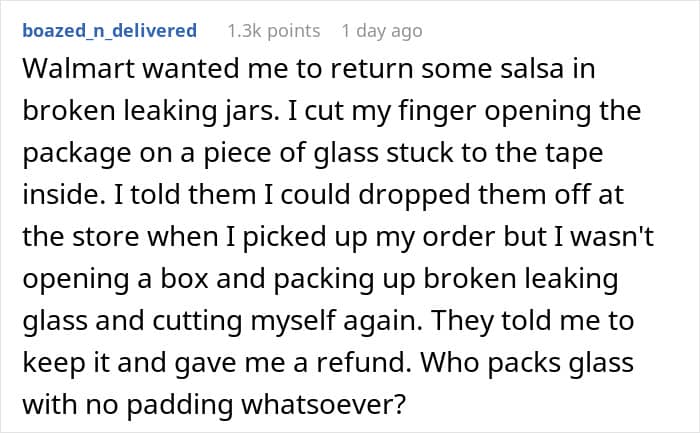Open the '1 day ago' timestamp permalink
Image resolution: width=700 pixels, height=433 pixels.
[381, 31]
